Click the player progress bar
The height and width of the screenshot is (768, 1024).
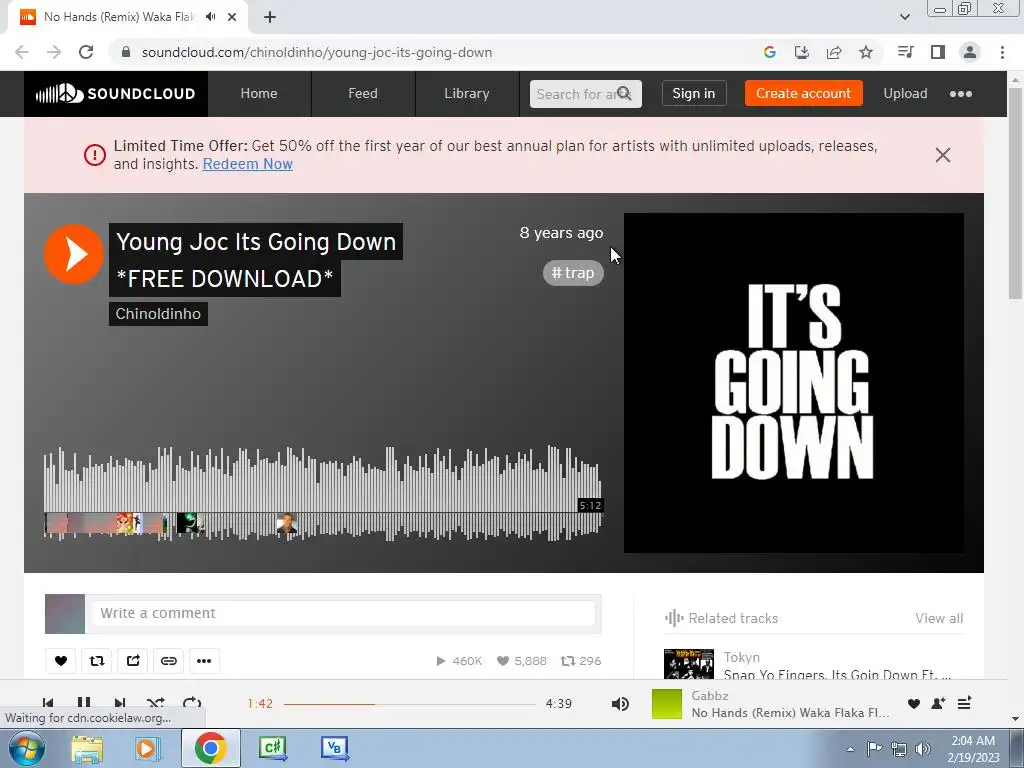409,704
